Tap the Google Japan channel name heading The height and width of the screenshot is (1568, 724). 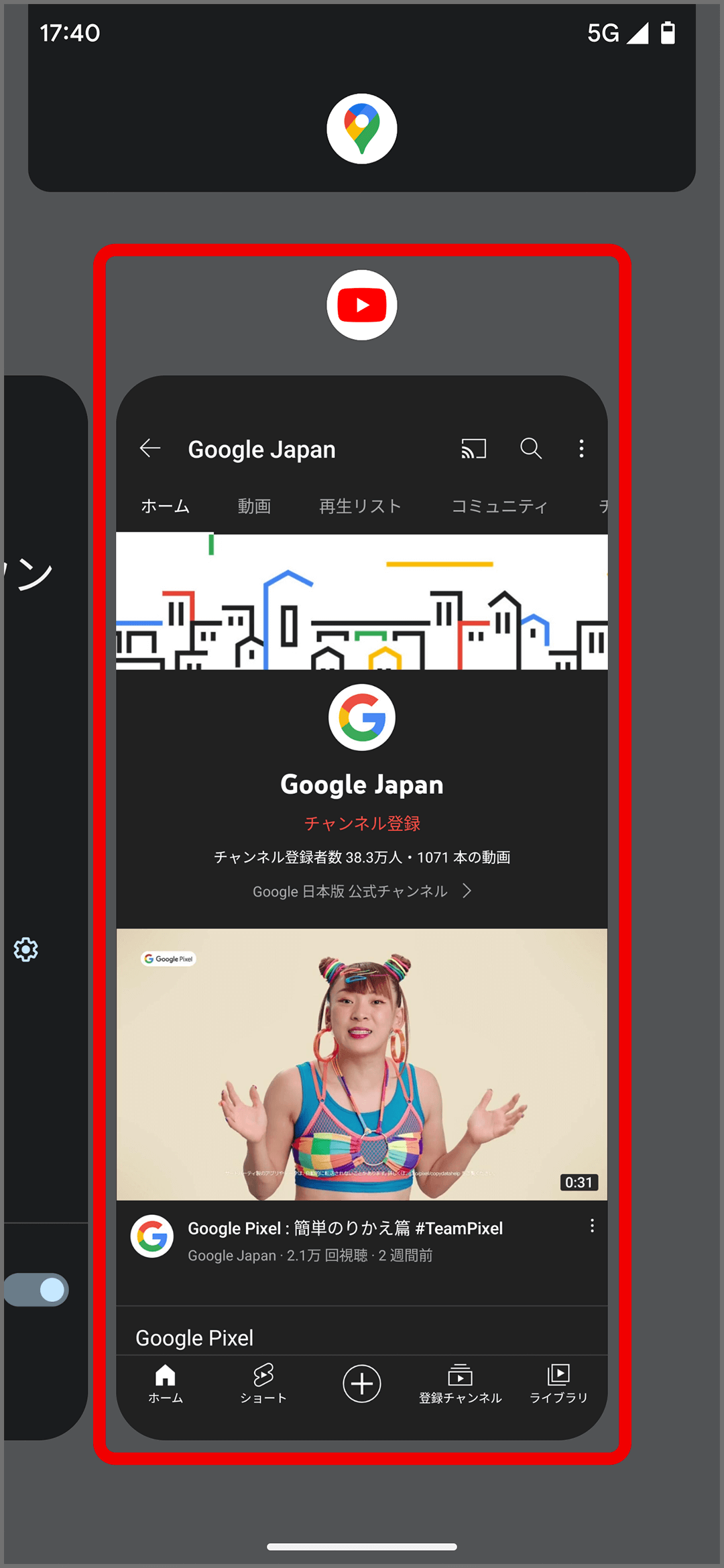(362, 785)
